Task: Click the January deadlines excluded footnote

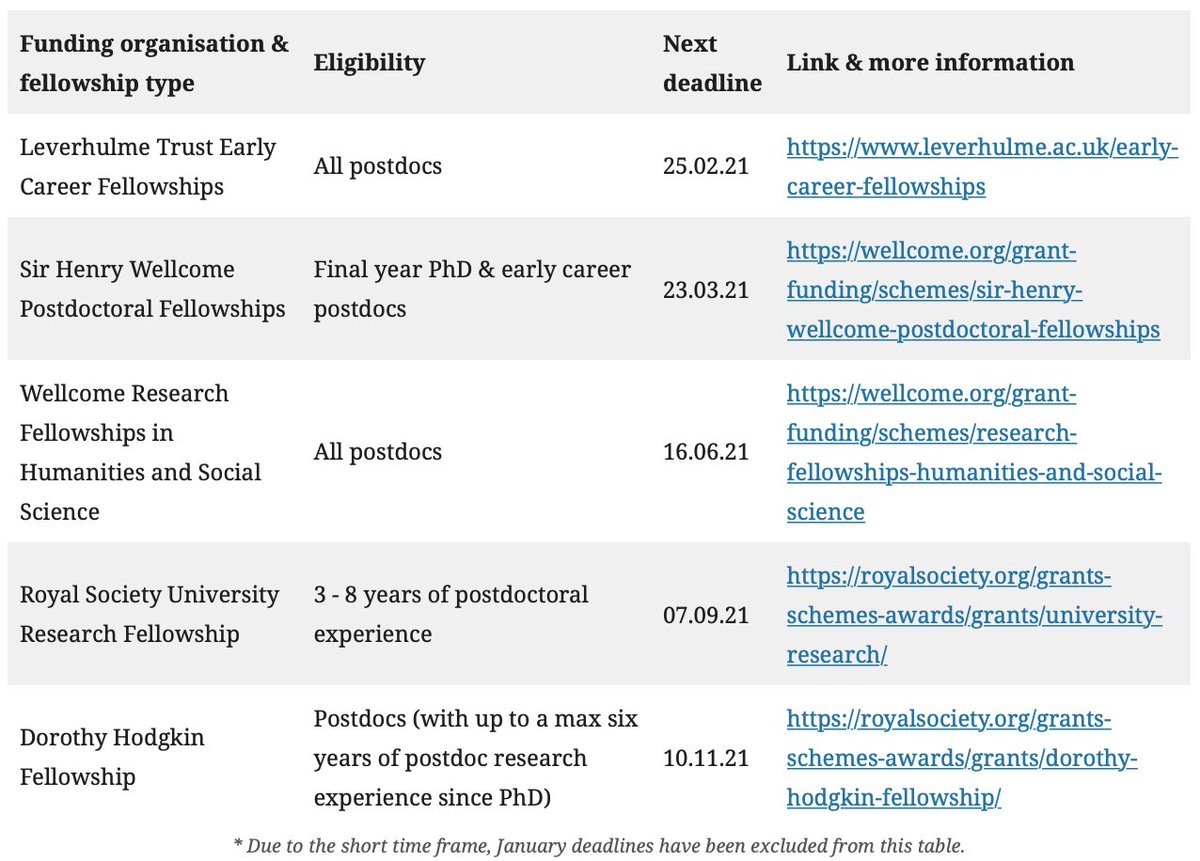Action: coord(599,846)
